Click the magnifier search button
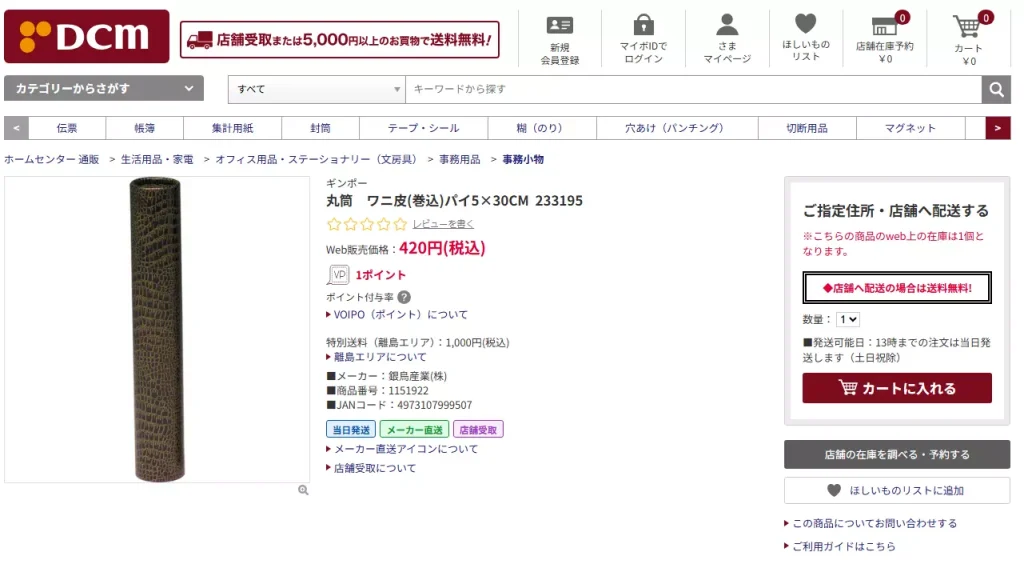This screenshot has height=568, width=1024. point(996,89)
